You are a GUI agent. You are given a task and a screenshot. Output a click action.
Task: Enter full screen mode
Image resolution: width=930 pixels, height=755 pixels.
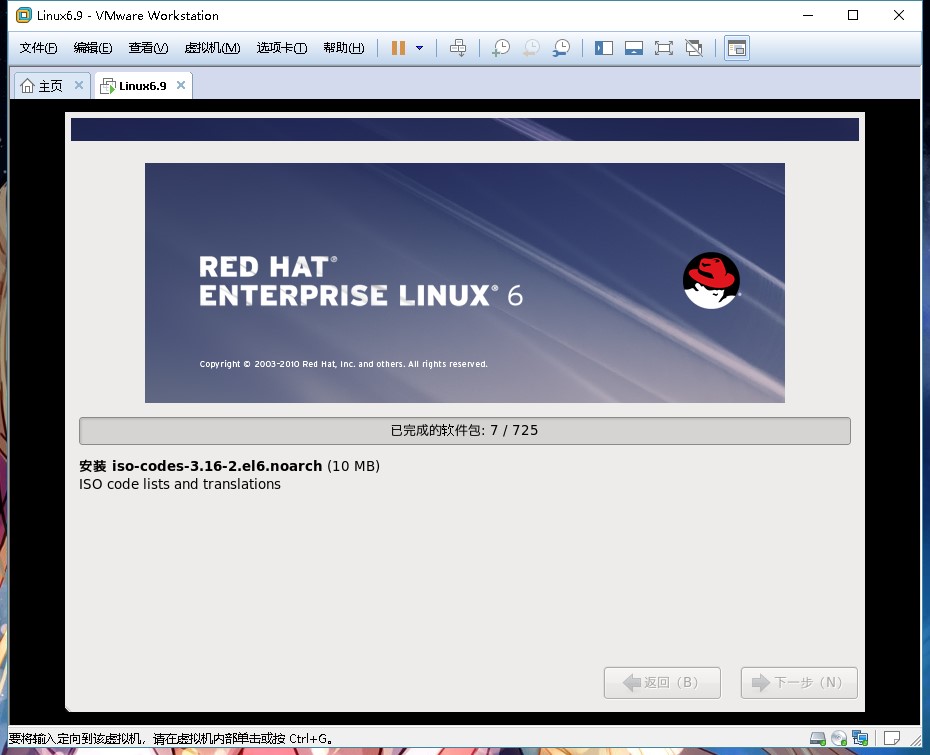tap(664, 48)
